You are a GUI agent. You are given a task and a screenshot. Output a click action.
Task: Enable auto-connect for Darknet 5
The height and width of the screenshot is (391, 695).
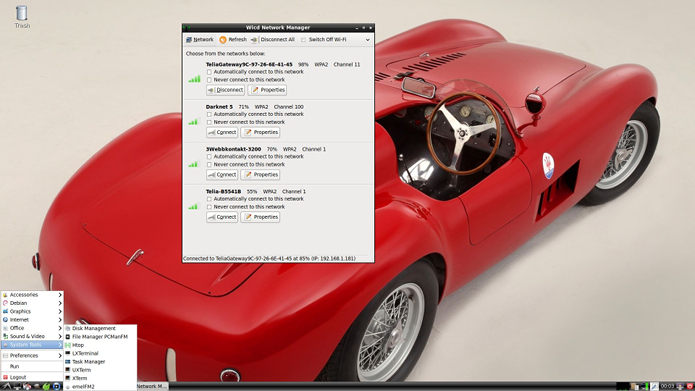click(x=209, y=114)
